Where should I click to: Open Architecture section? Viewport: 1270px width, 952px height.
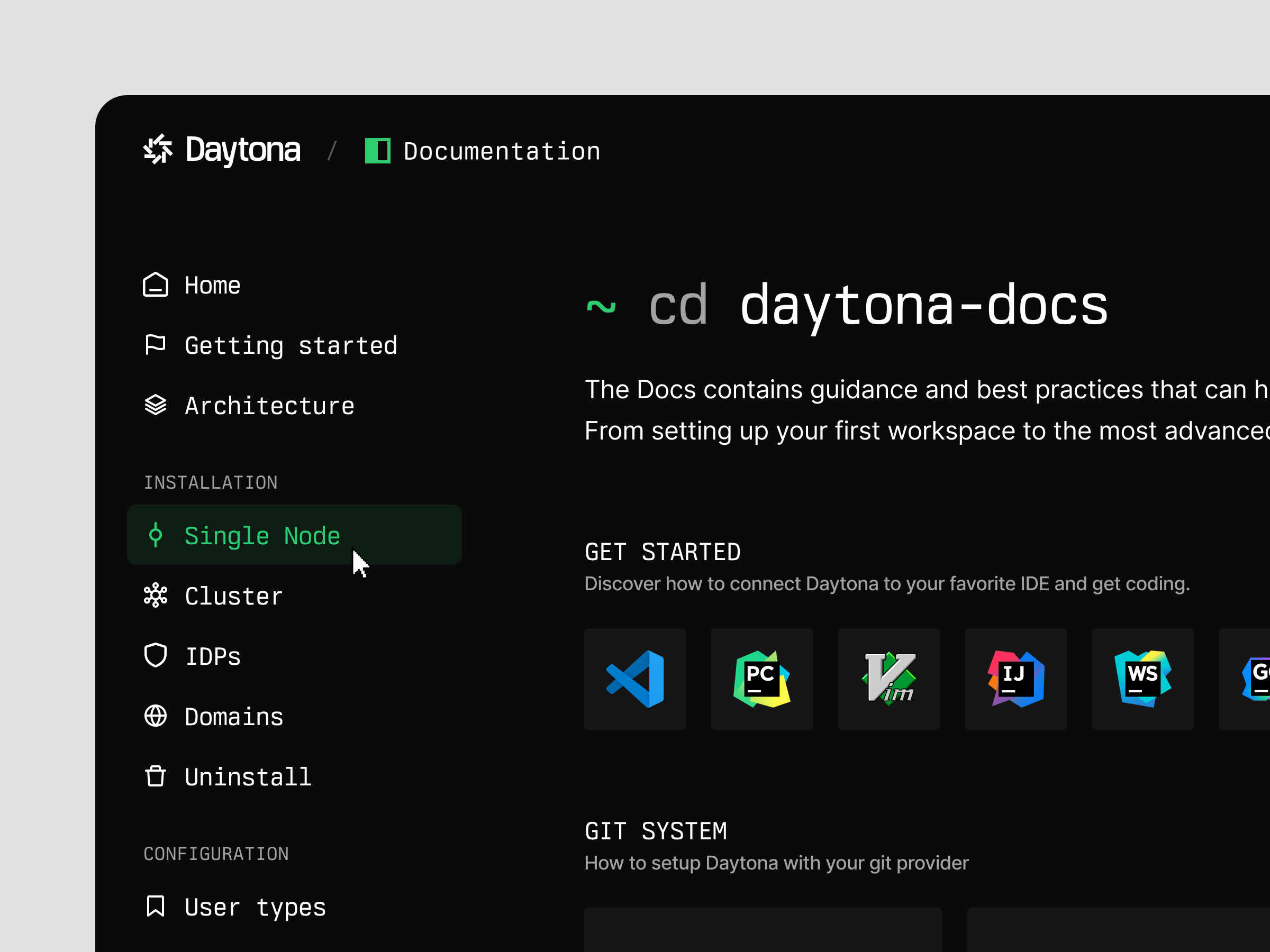(270, 406)
